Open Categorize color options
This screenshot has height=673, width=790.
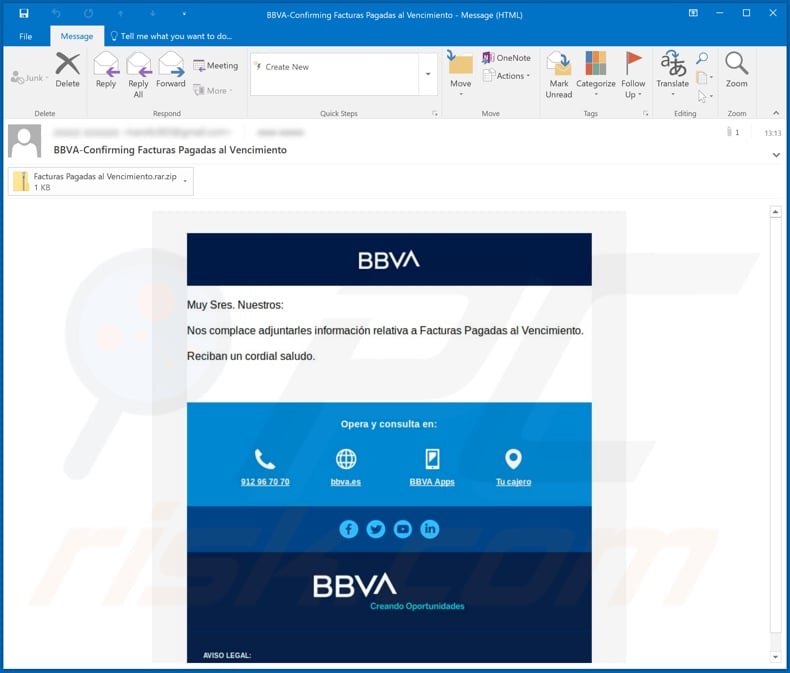click(596, 74)
